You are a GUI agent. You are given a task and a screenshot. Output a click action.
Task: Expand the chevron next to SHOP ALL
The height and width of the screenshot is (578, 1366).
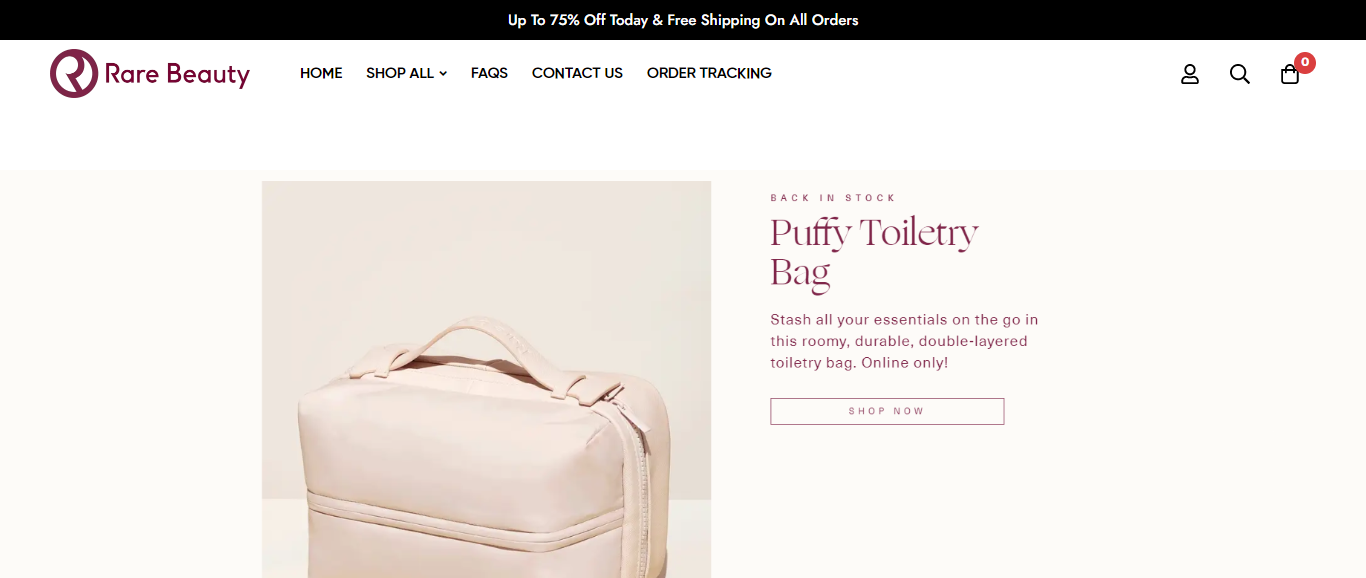point(443,74)
